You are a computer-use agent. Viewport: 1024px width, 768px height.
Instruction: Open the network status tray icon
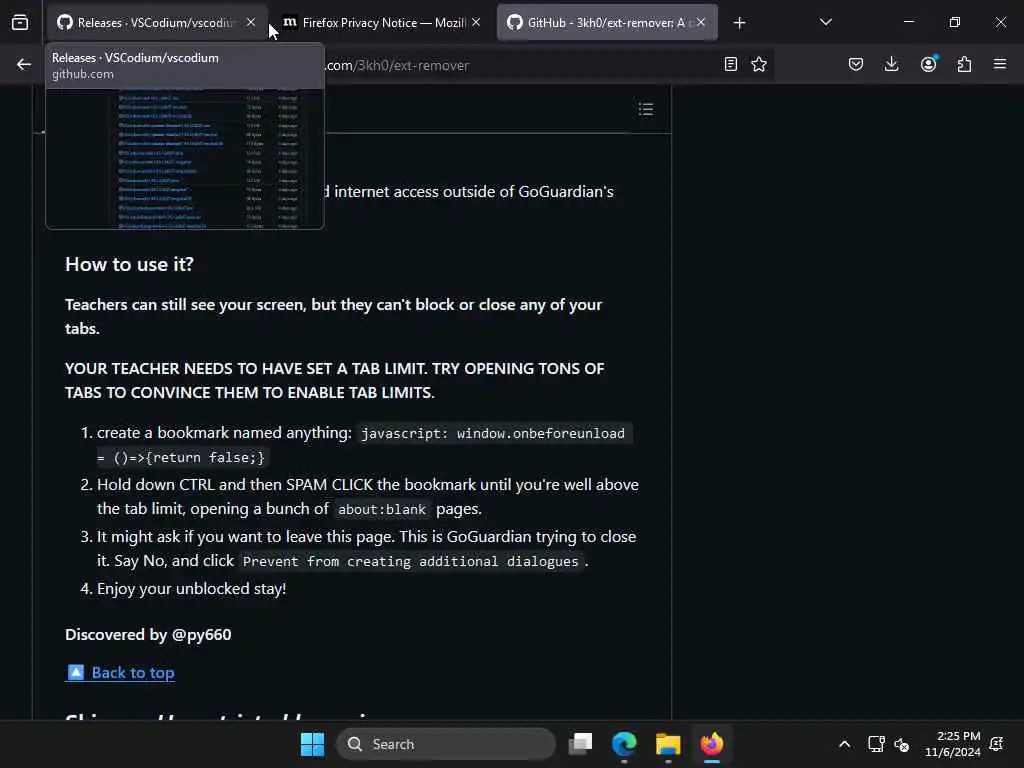point(876,744)
